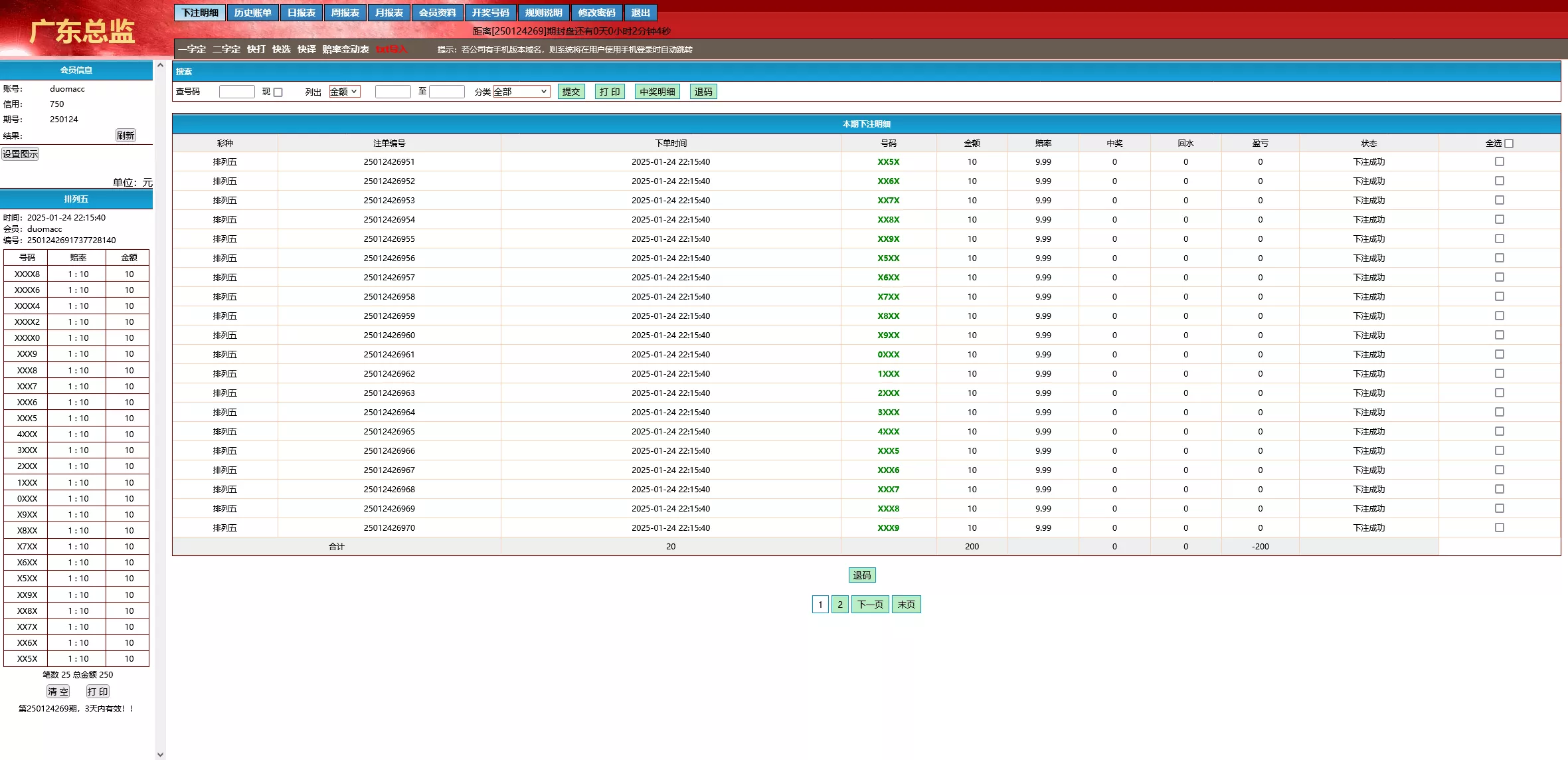Go to page 2 of results
The height and width of the screenshot is (760, 1568).
[x=839, y=605]
